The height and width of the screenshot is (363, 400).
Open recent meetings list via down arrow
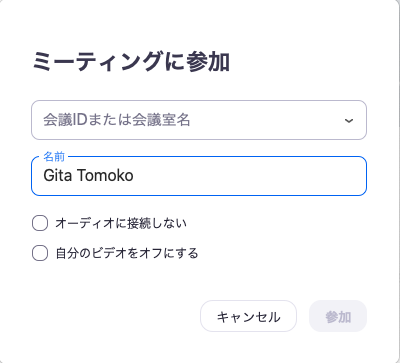coord(349,120)
